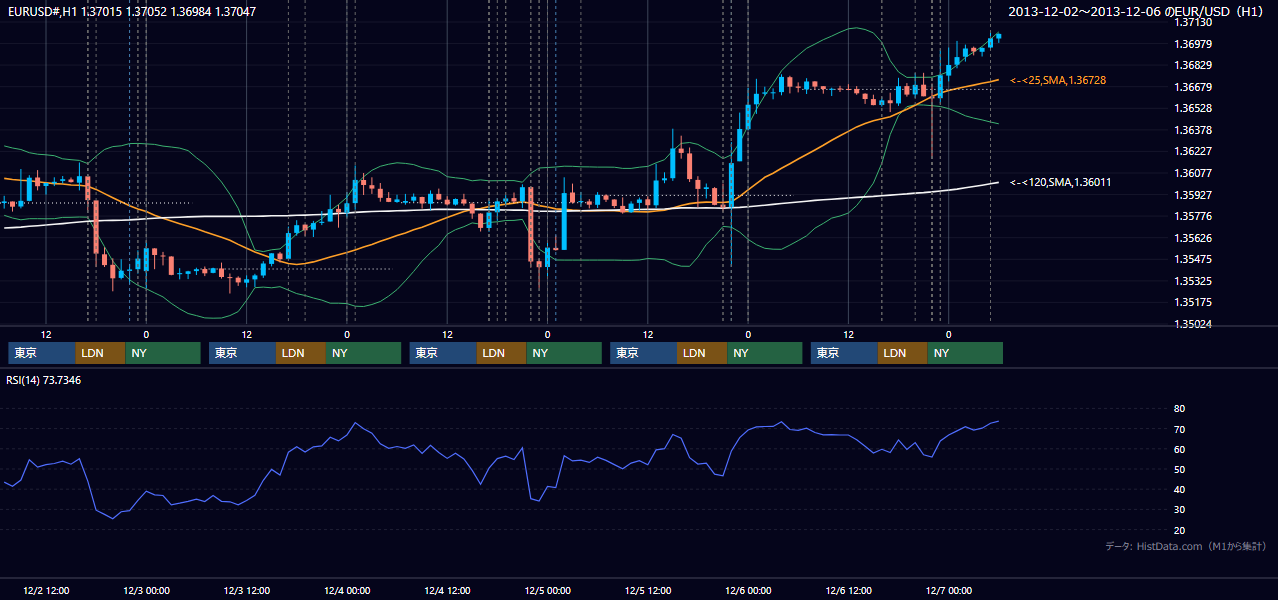Click price axis label 1.36979
This screenshot has height=600, width=1278.
pyautogui.click(x=1193, y=44)
